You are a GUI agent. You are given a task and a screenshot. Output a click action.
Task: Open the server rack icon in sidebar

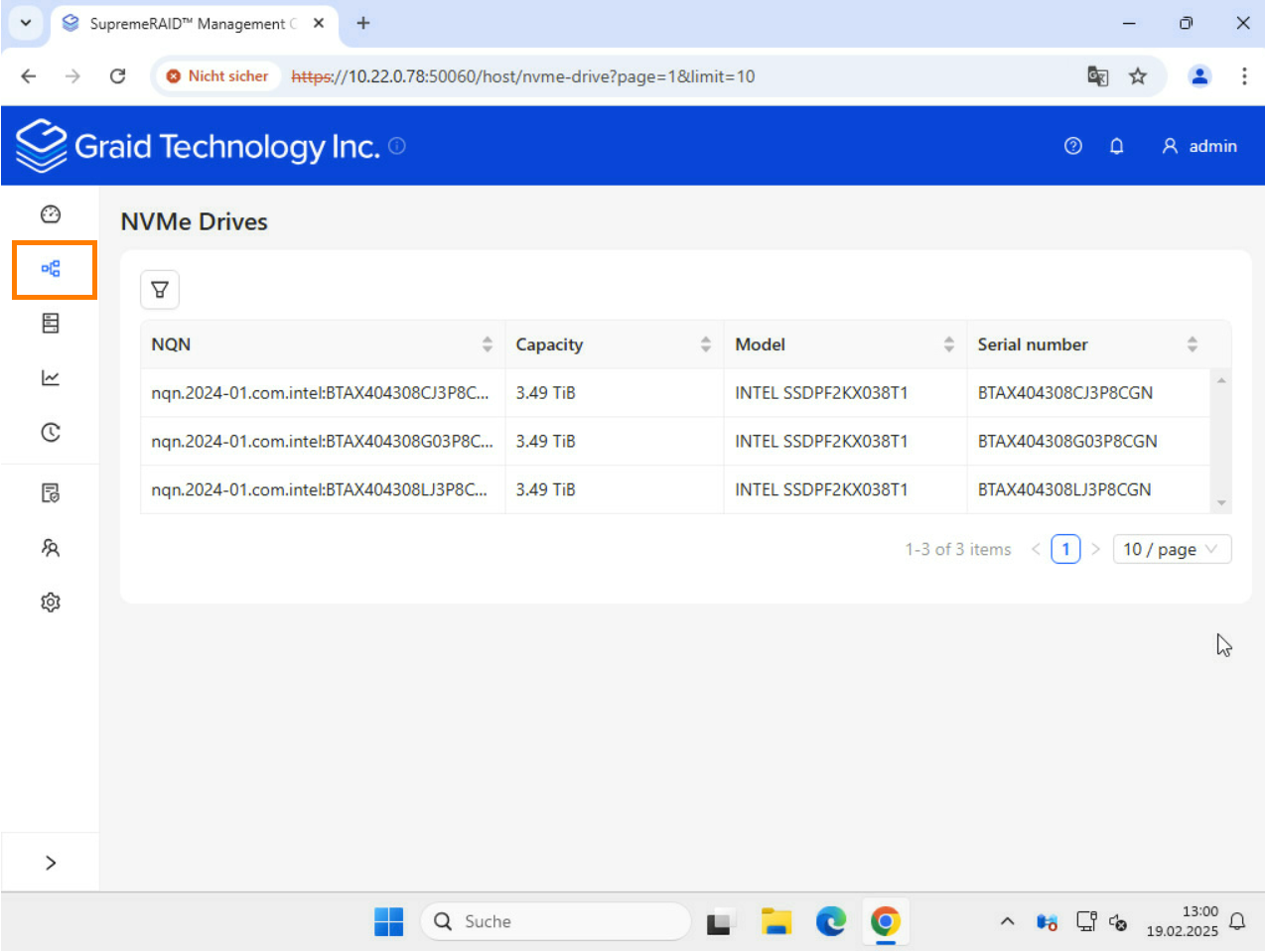51,323
